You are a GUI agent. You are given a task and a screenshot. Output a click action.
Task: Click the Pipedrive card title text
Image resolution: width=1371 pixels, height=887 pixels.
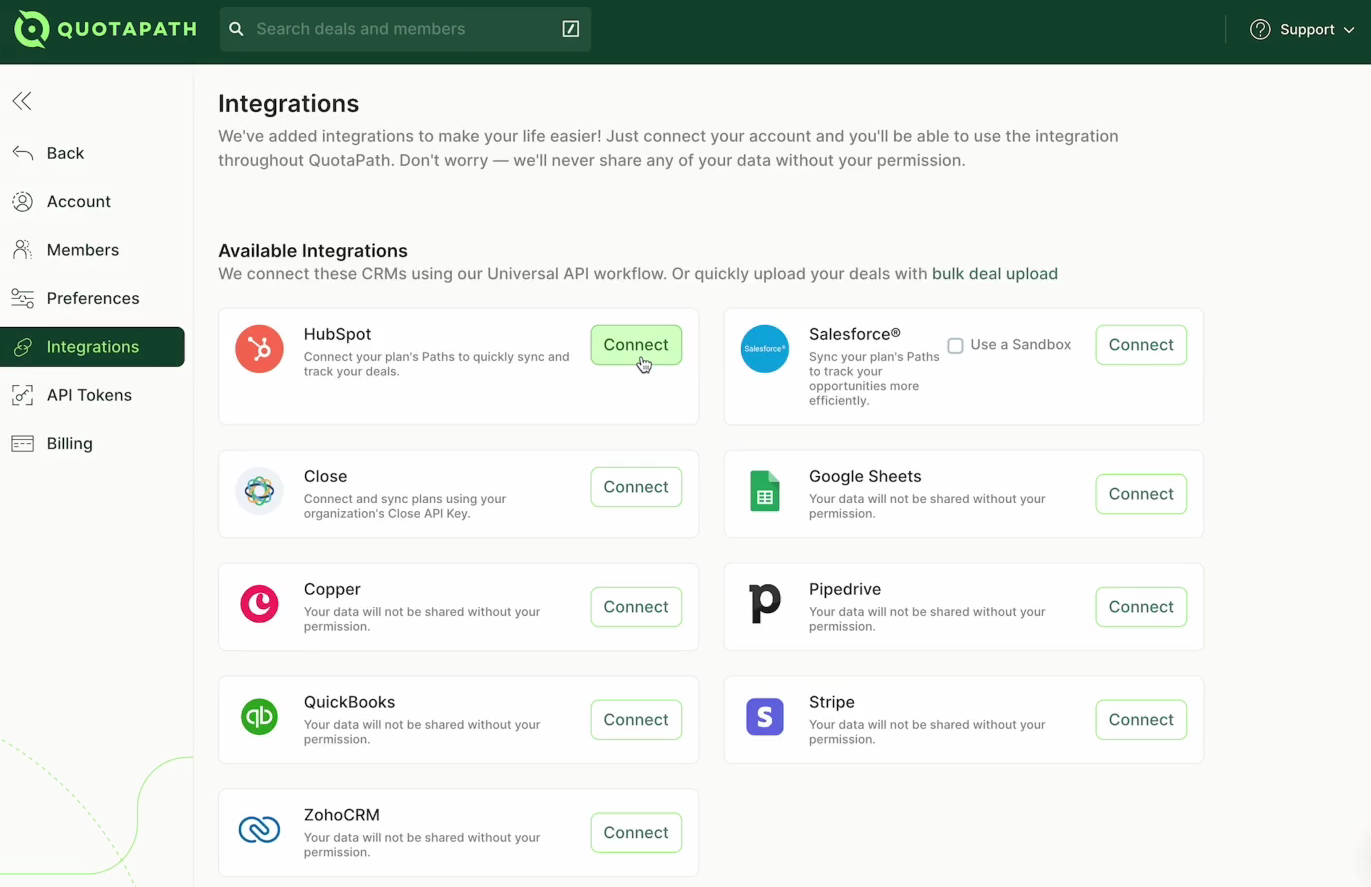click(x=845, y=590)
